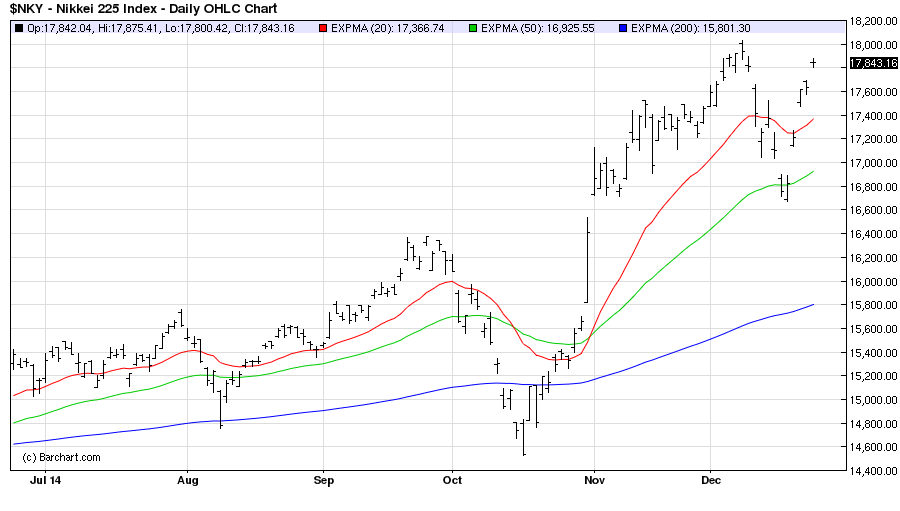The image size is (900, 511).
Task: Click the 15,200.00 price axis label
Action: click(x=873, y=376)
